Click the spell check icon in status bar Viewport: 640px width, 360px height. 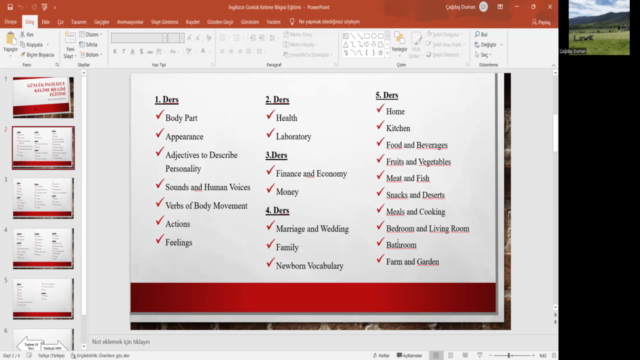tap(29, 356)
